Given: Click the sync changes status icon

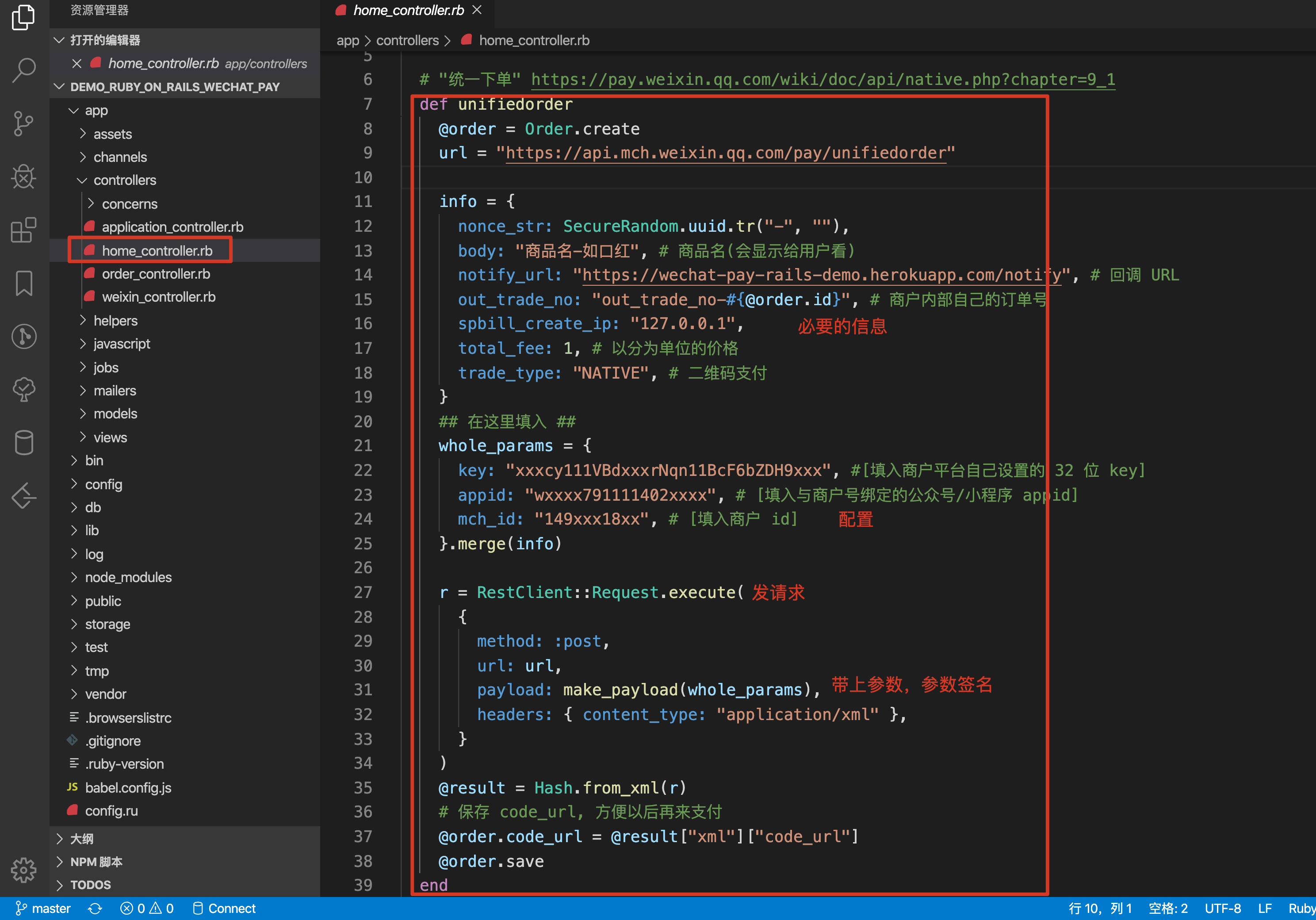Looking at the screenshot, I should pos(95,908).
